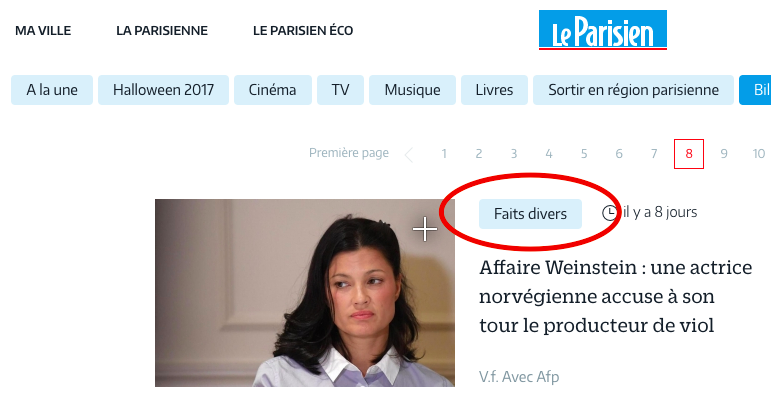Image resolution: width=771 pixels, height=415 pixels.
Task: Go to pagination page 5
Action: 584,154
